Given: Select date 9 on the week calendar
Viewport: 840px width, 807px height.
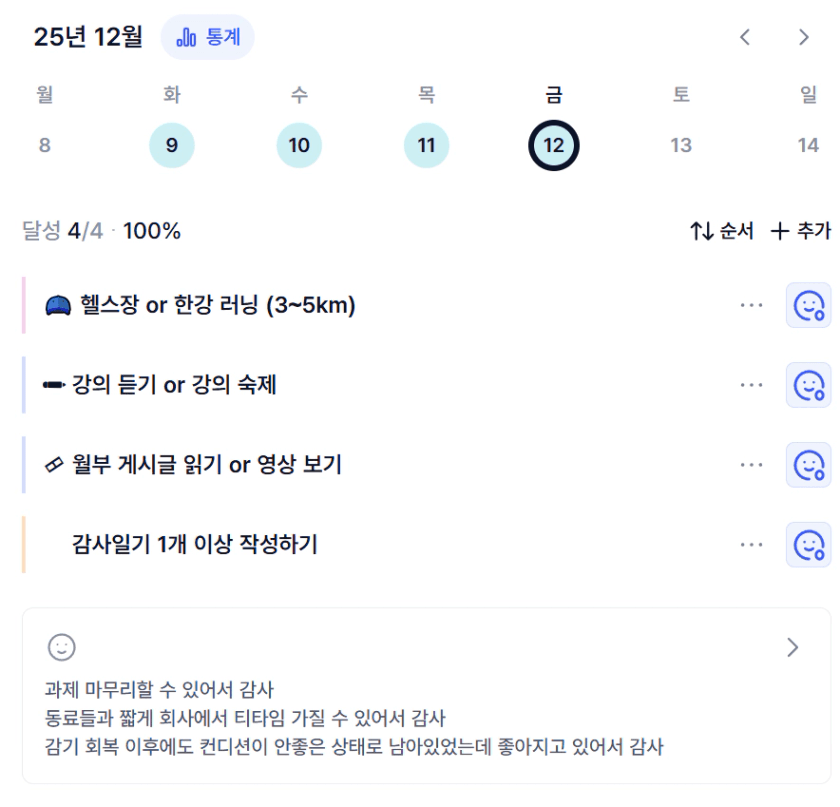Looking at the screenshot, I should (x=172, y=146).
